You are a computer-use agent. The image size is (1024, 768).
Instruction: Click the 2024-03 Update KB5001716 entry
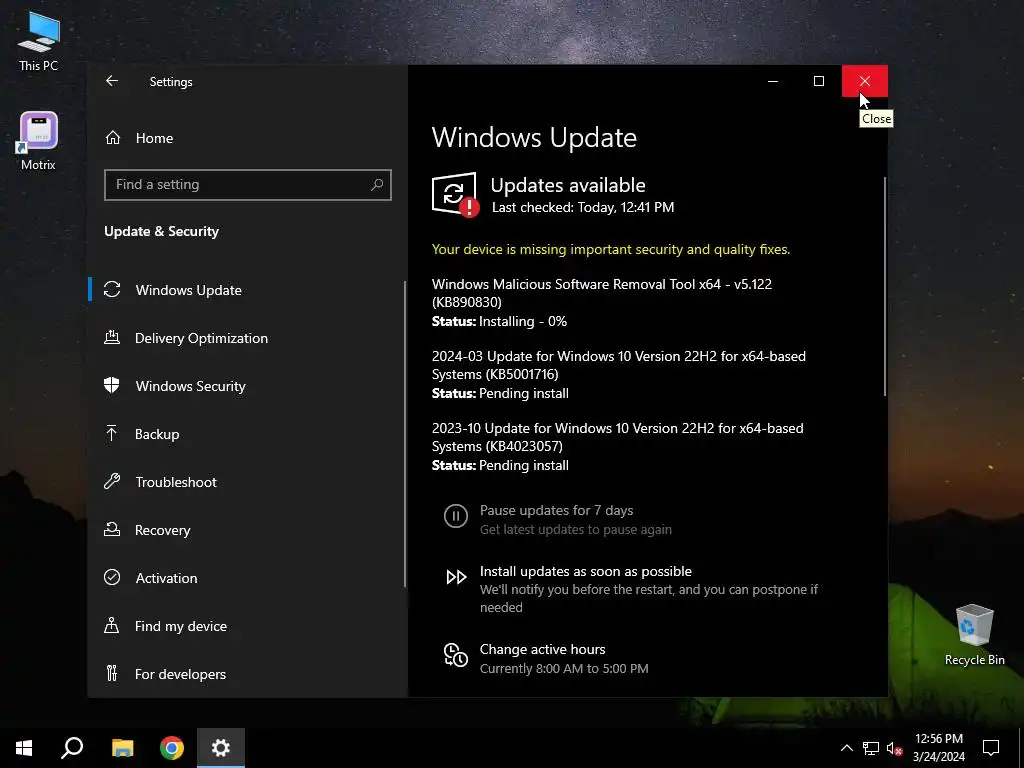click(618, 374)
